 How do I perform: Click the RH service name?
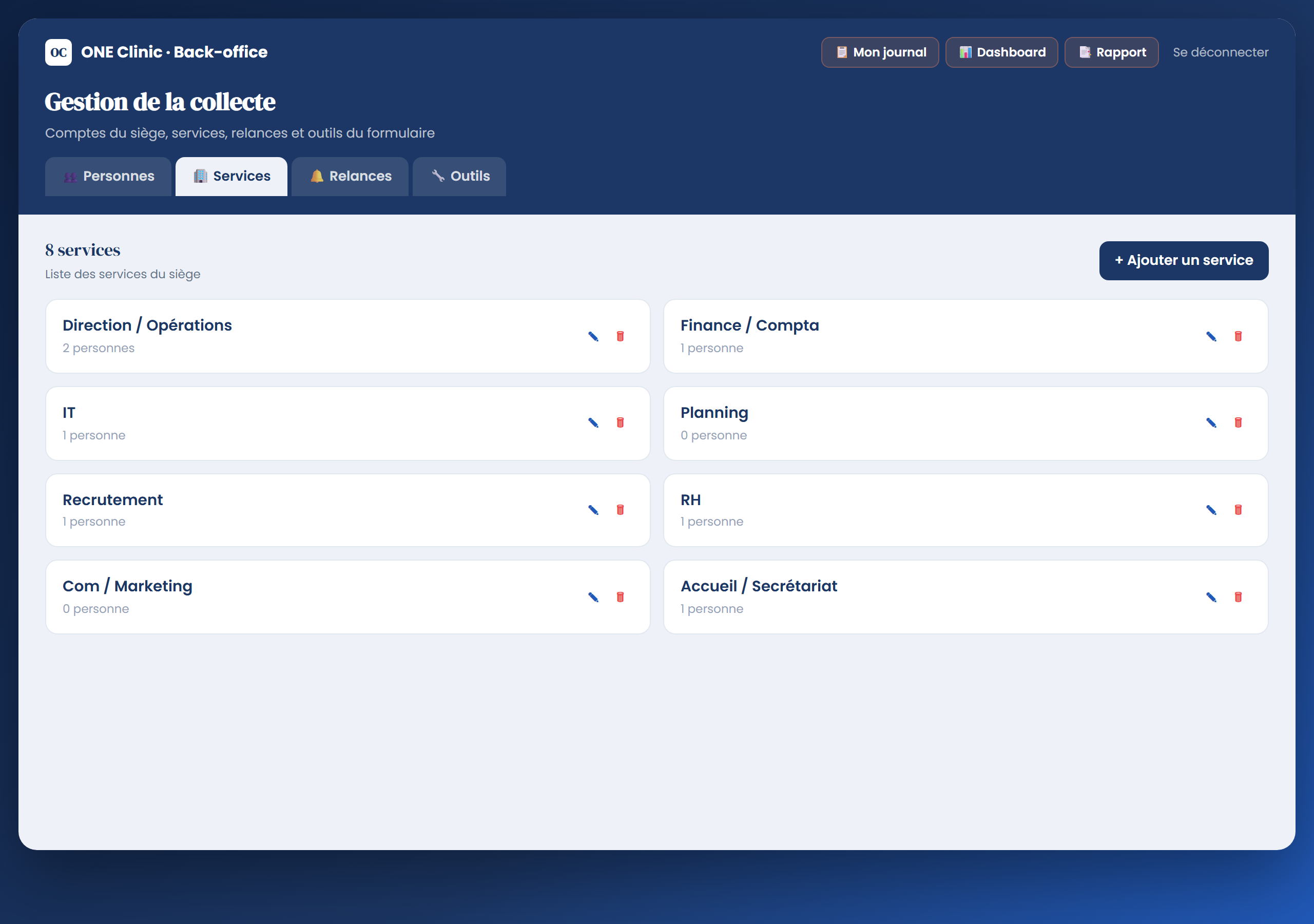[x=691, y=500]
